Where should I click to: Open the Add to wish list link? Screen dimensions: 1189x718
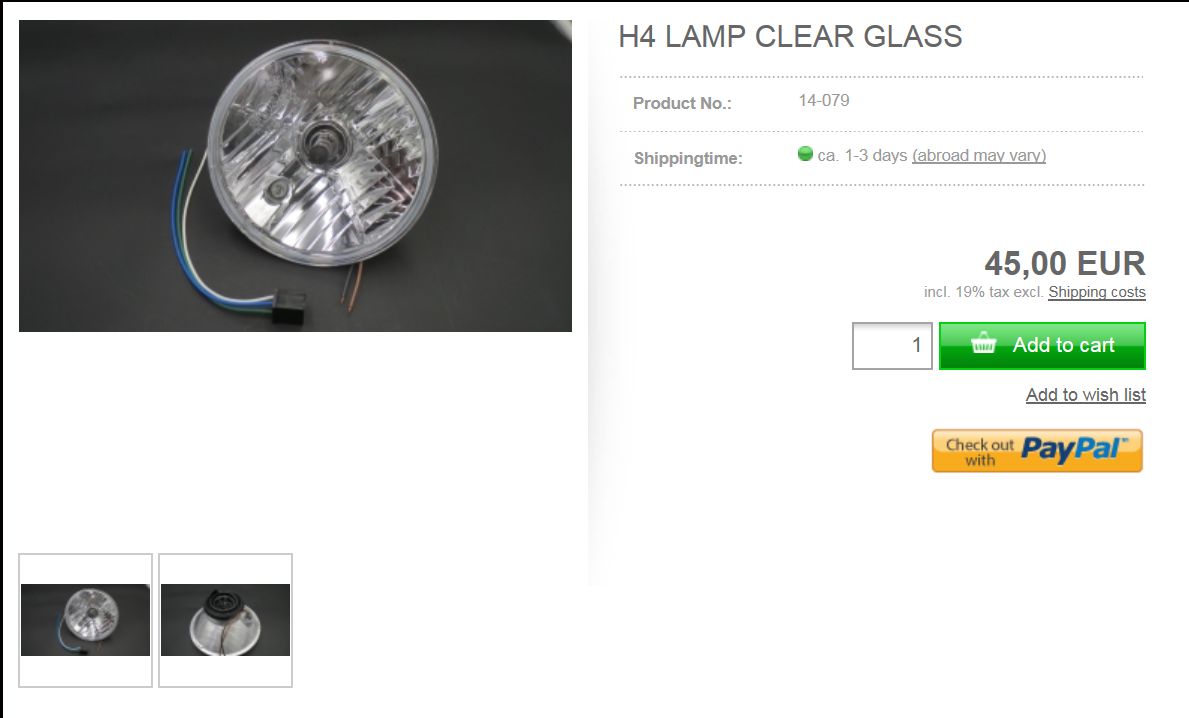tap(1085, 395)
